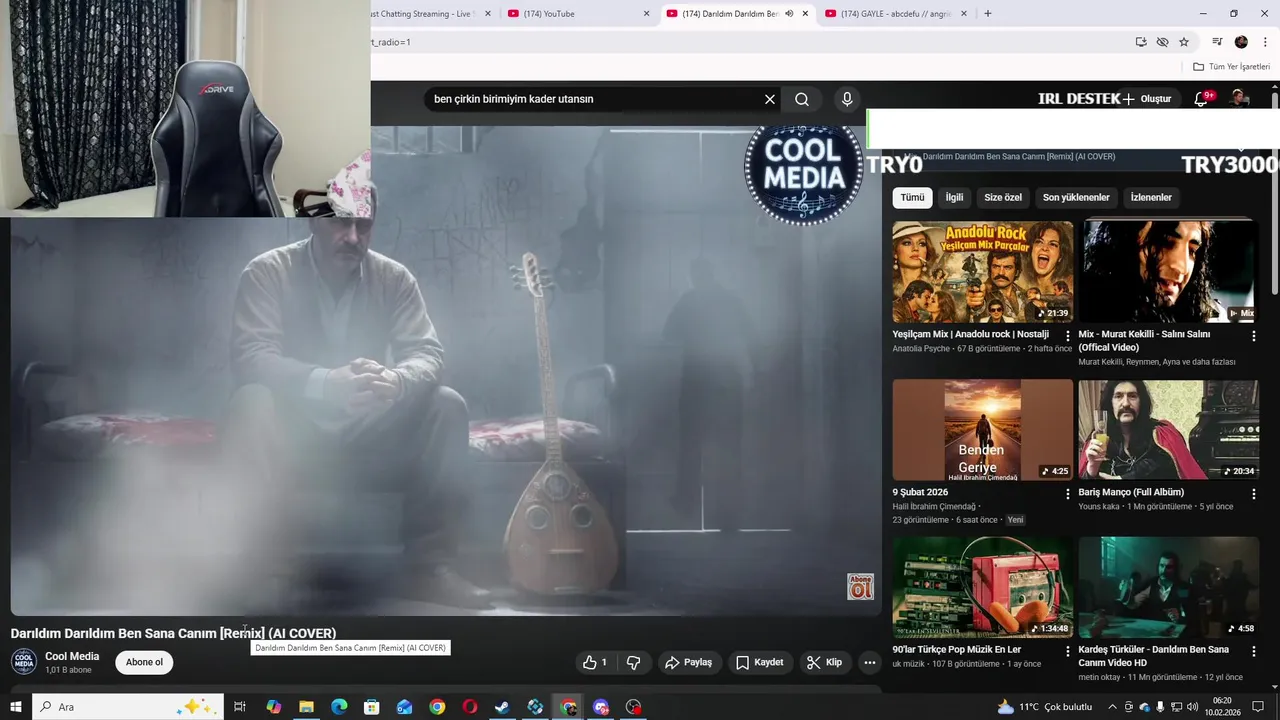Open Microsoft Store from the taskbar
The image size is (1280, 720).
click(372, 707)
